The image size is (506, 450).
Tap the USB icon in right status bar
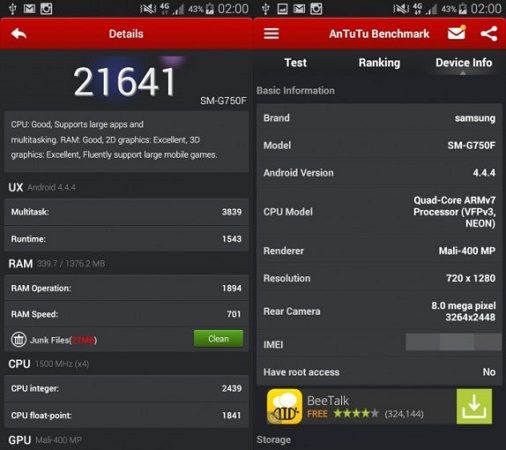[266, 9]
